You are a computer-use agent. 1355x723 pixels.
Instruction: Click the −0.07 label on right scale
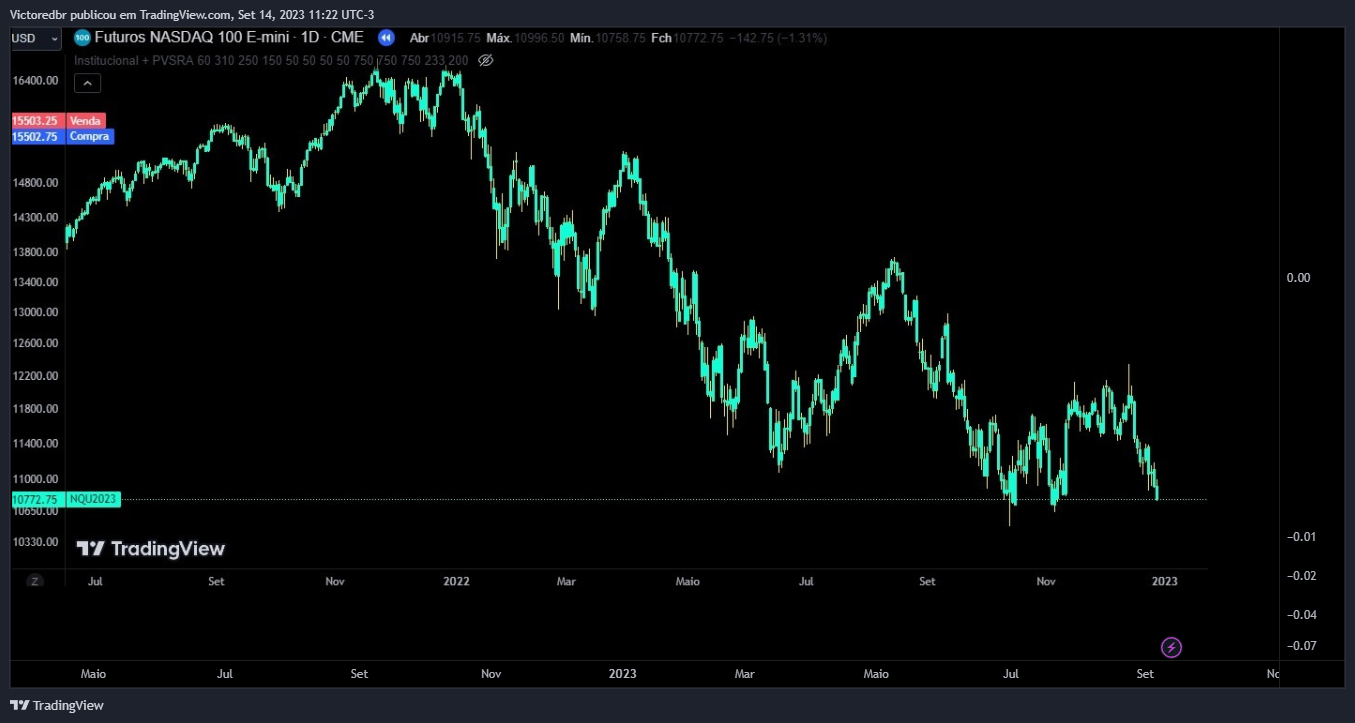(x=1300, y=646)
